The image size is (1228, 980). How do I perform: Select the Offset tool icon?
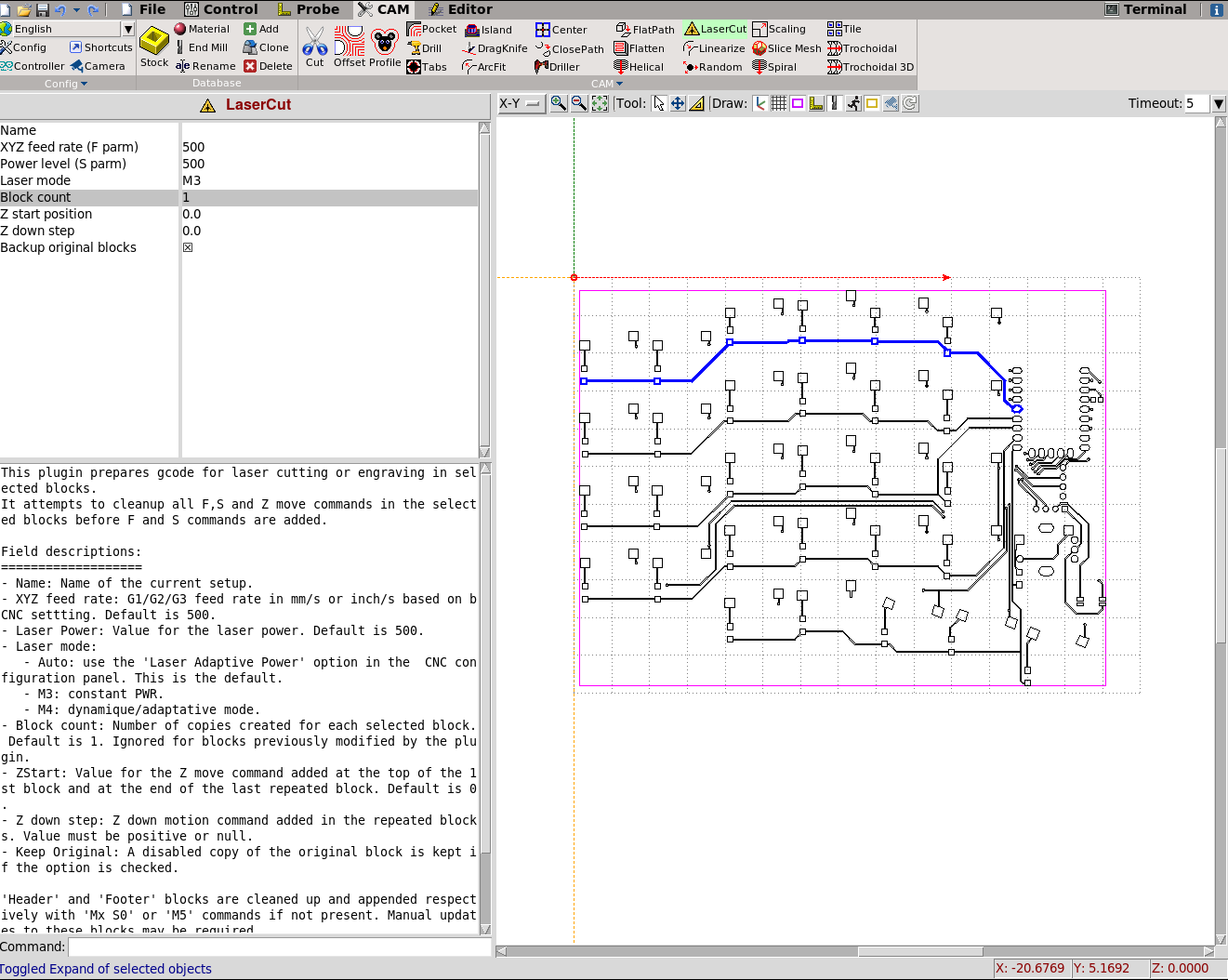[x=350, y=46]
